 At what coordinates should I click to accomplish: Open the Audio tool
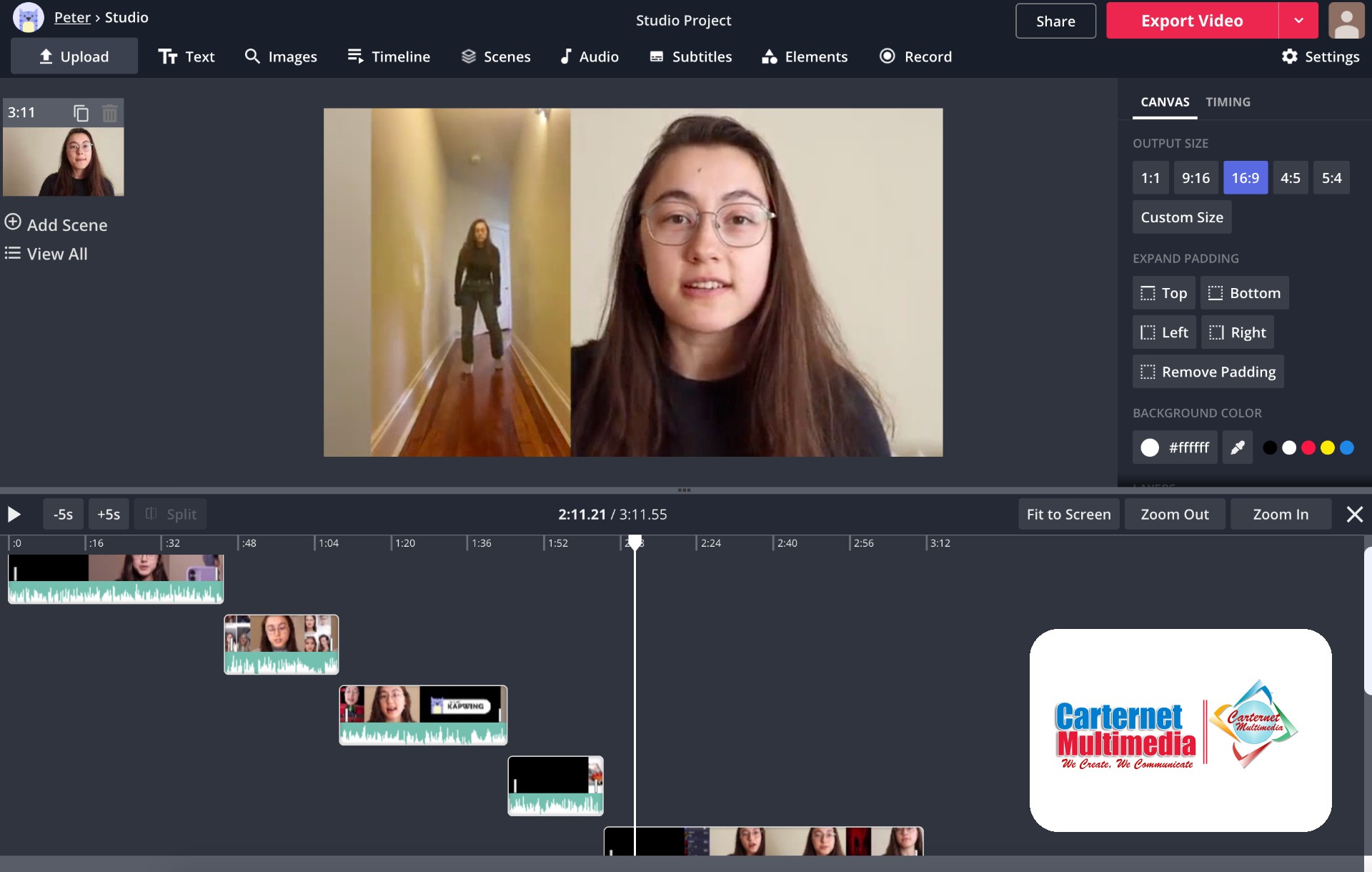point(590,56)
